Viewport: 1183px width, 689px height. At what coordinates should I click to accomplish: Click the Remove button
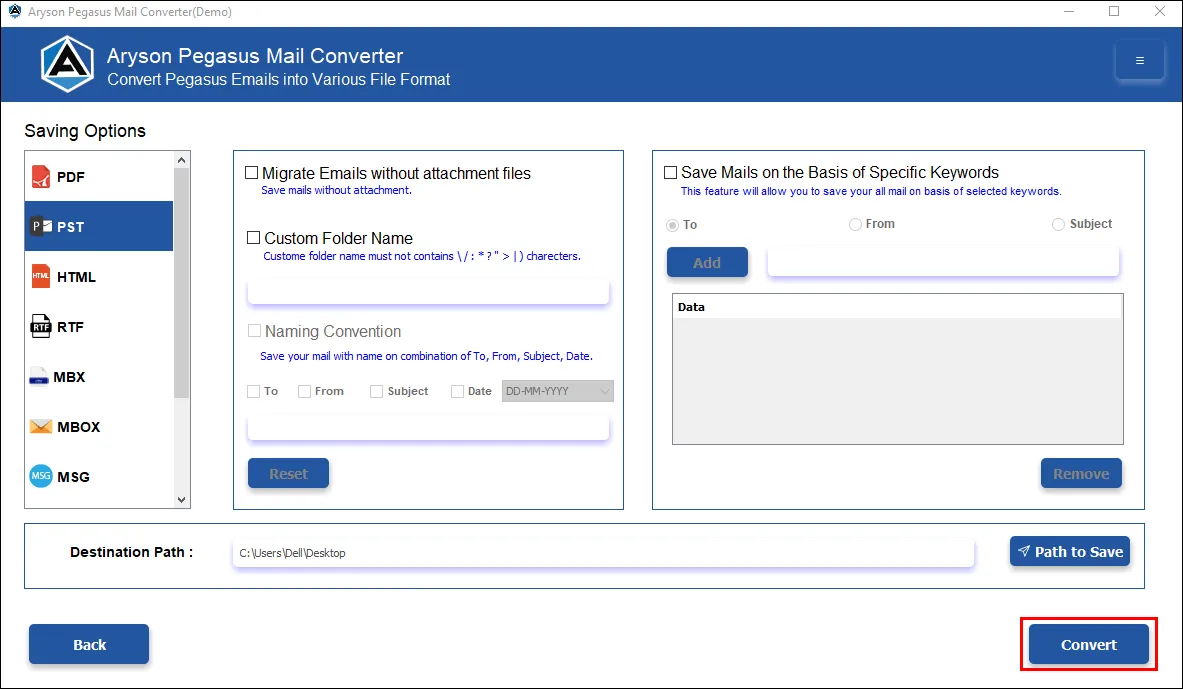tap(1081, 473)
